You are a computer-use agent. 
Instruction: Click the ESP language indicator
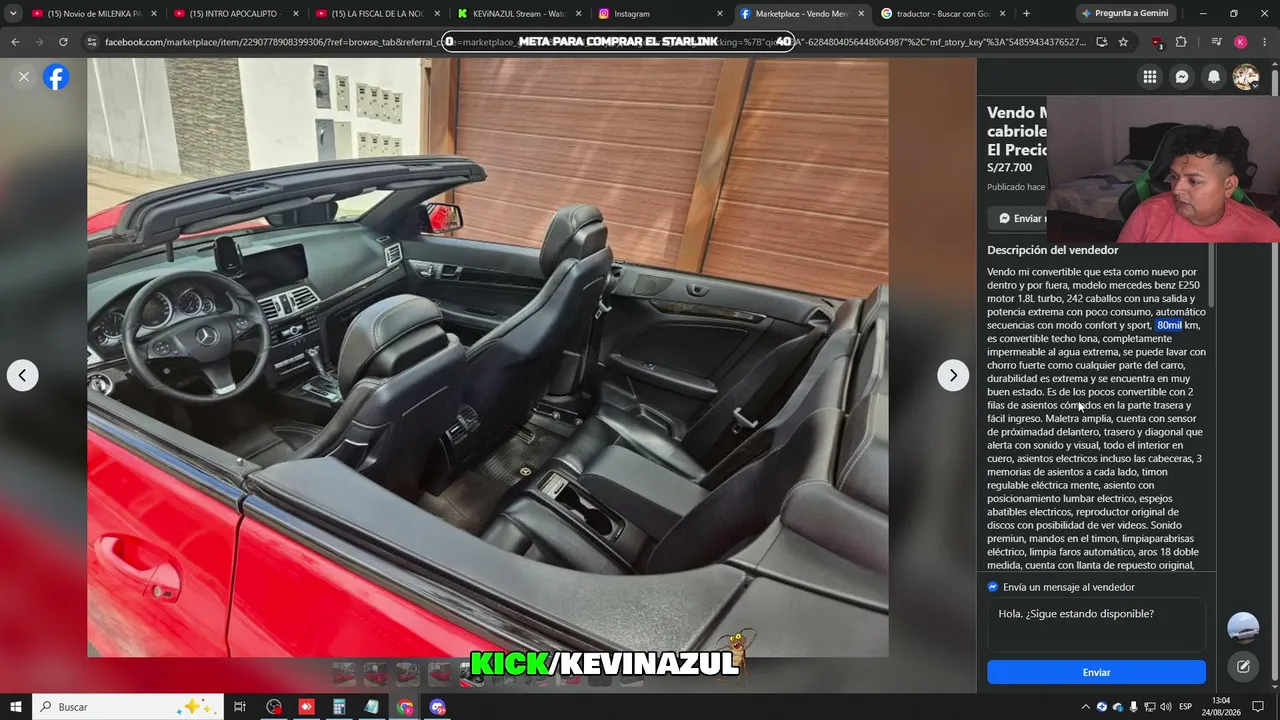click(1186, 707)
